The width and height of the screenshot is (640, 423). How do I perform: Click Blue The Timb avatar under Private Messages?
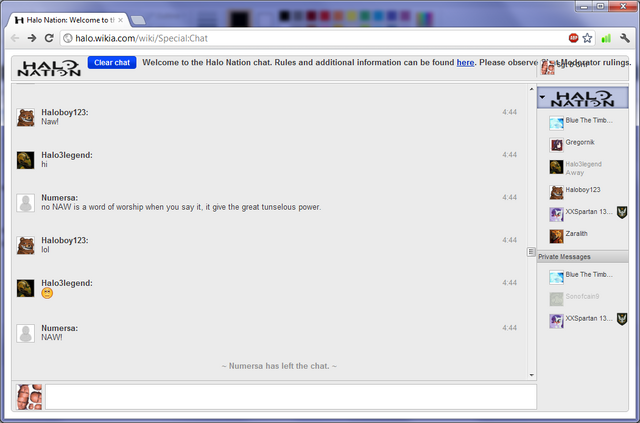pos(556,277)
